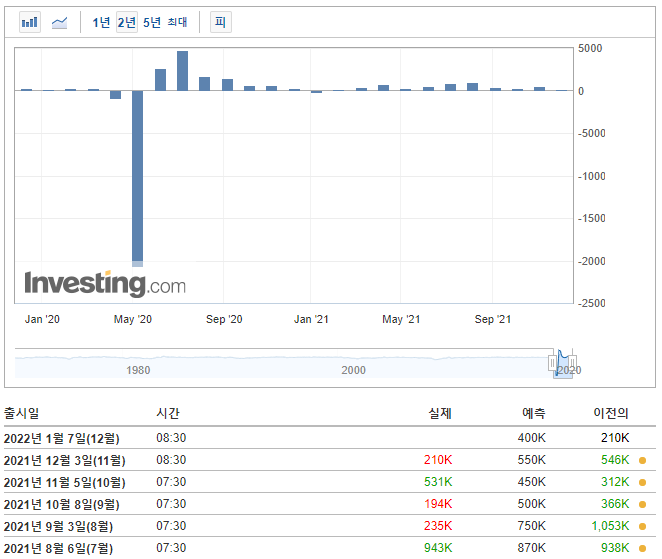Click the revision dot beside 938K
The image size is (662, 559).
643,548
